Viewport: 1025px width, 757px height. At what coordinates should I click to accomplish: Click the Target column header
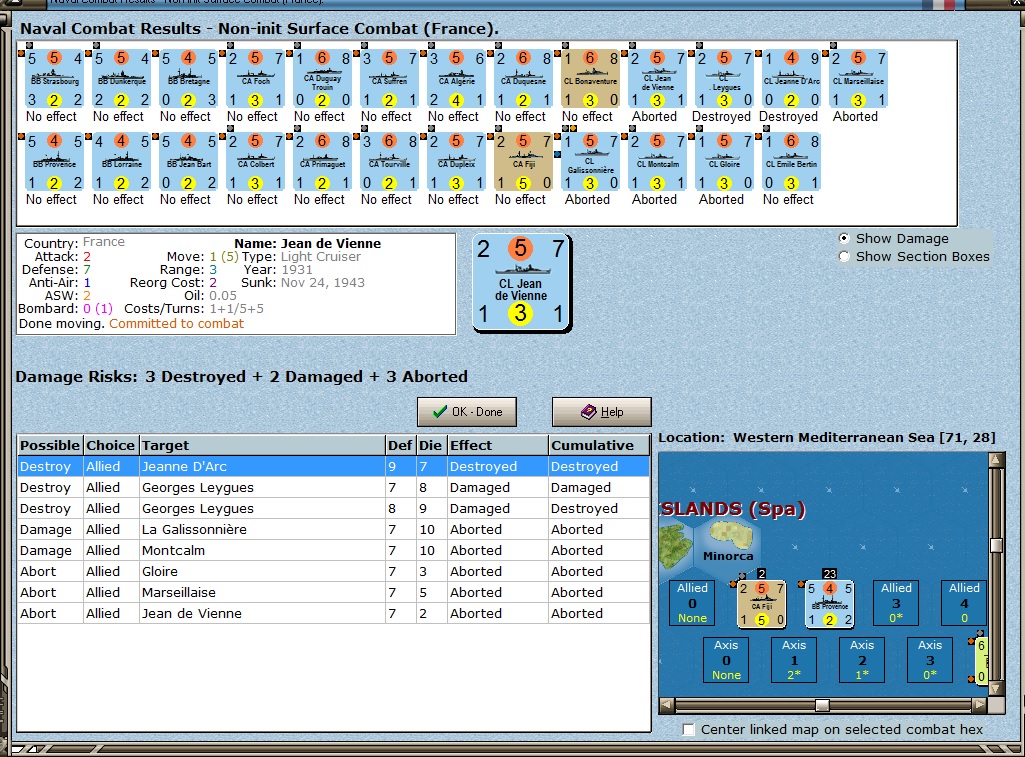(x=262, y=445)
